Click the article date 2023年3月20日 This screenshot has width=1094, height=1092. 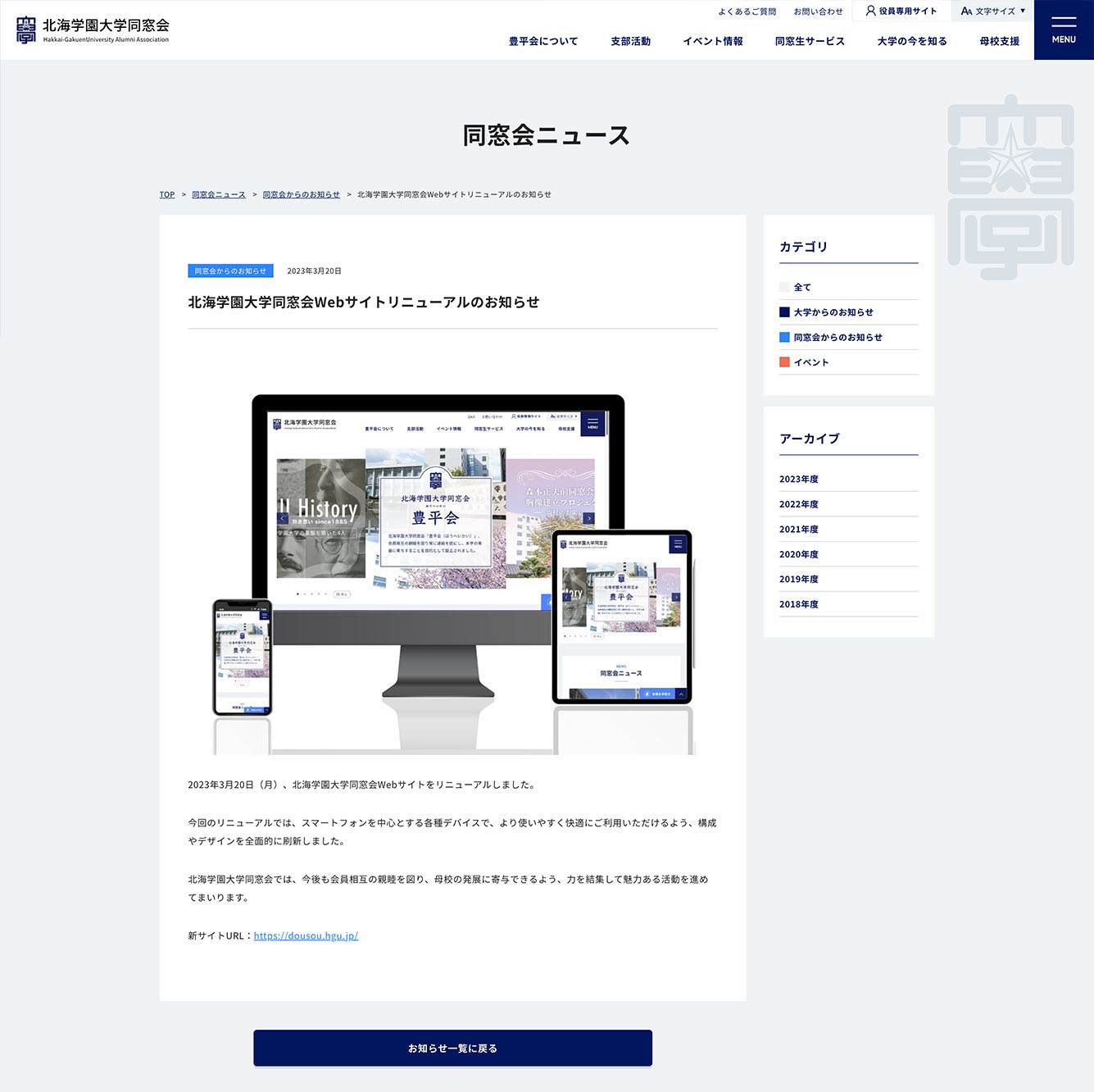[314, 271]
